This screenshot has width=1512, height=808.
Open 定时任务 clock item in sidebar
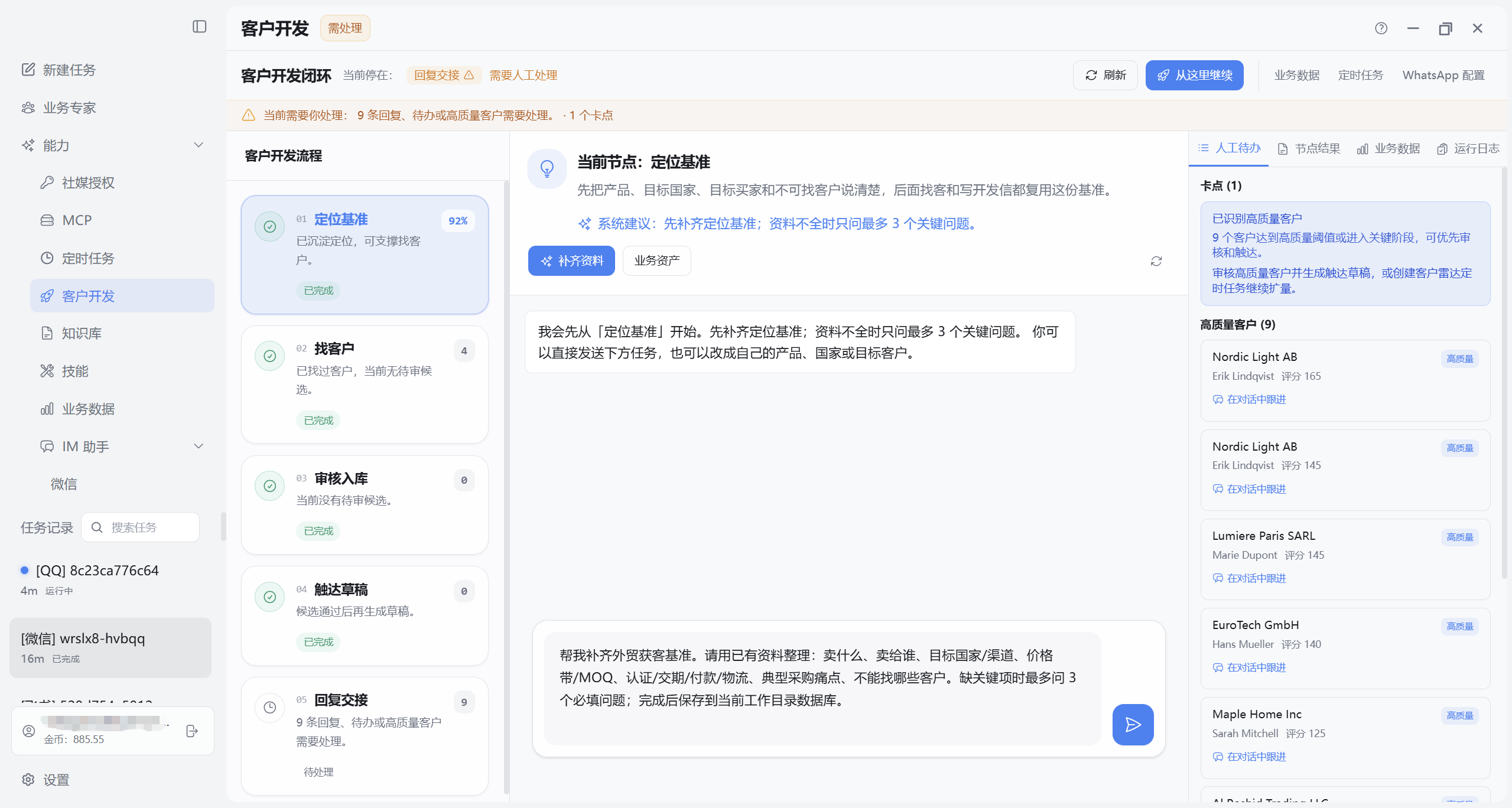(77, 258)
